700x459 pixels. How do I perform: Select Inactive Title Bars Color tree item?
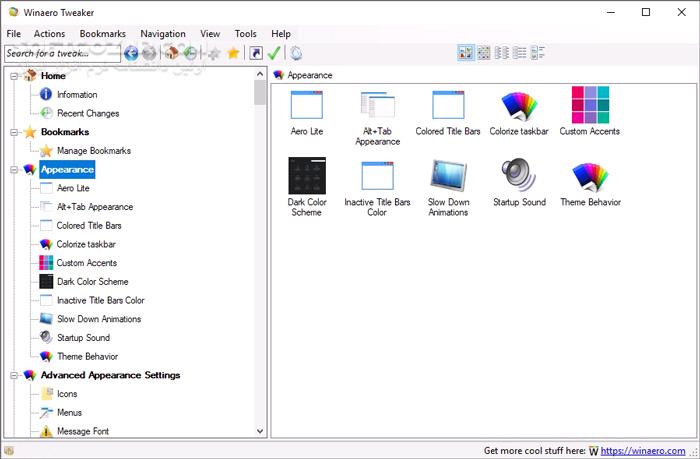point(100,301)
